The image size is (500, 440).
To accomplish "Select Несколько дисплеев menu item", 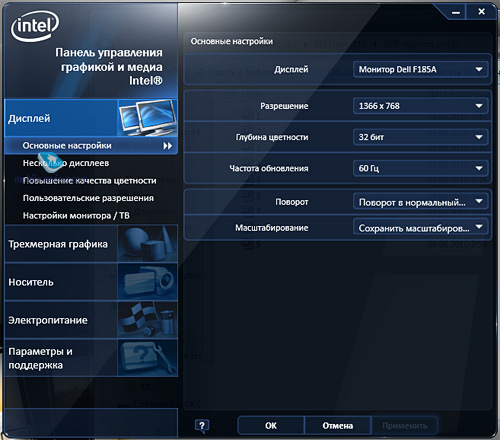I will click(66, 163).
